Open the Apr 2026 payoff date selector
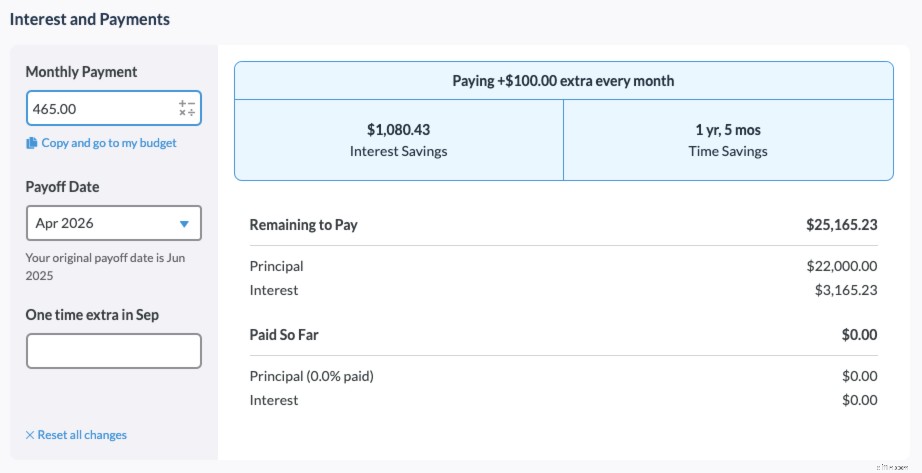The image size is (922, 473). tap(113, 224)
